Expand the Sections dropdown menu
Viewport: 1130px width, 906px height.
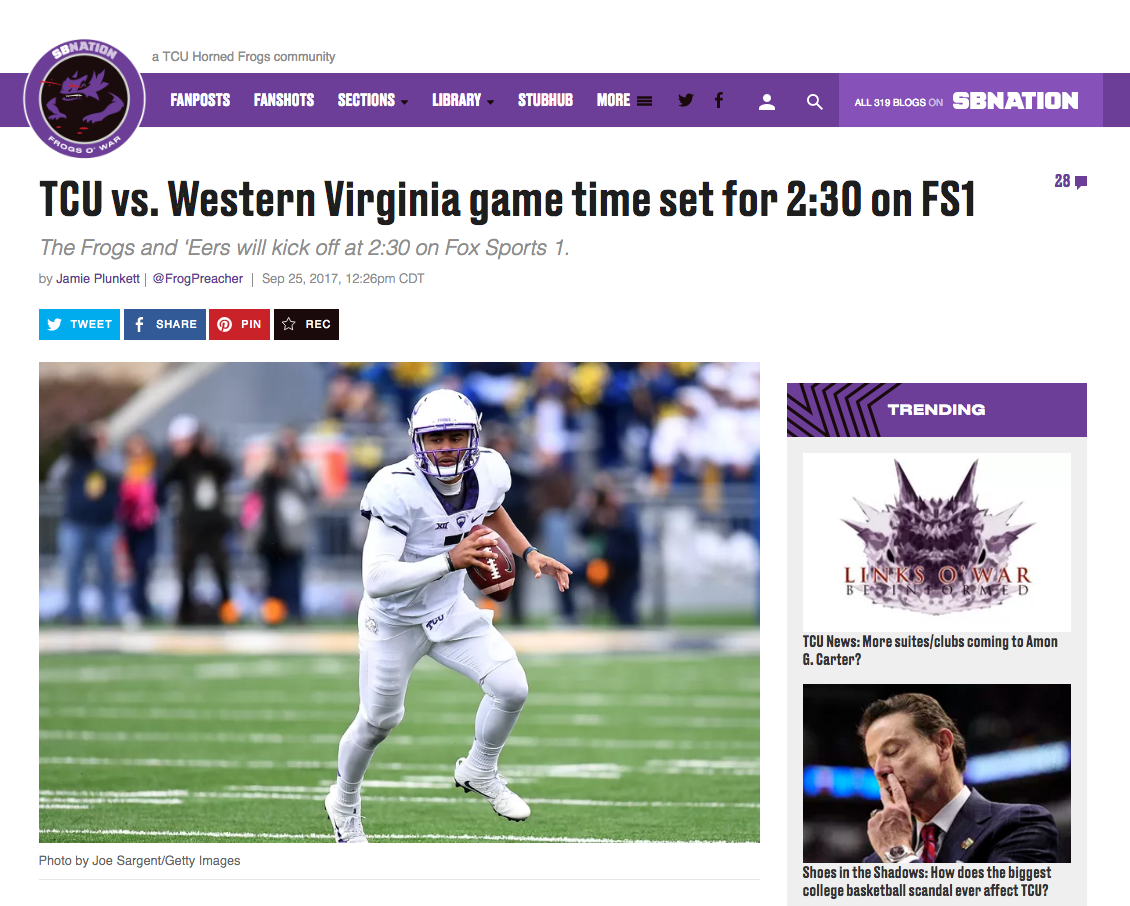373,100
